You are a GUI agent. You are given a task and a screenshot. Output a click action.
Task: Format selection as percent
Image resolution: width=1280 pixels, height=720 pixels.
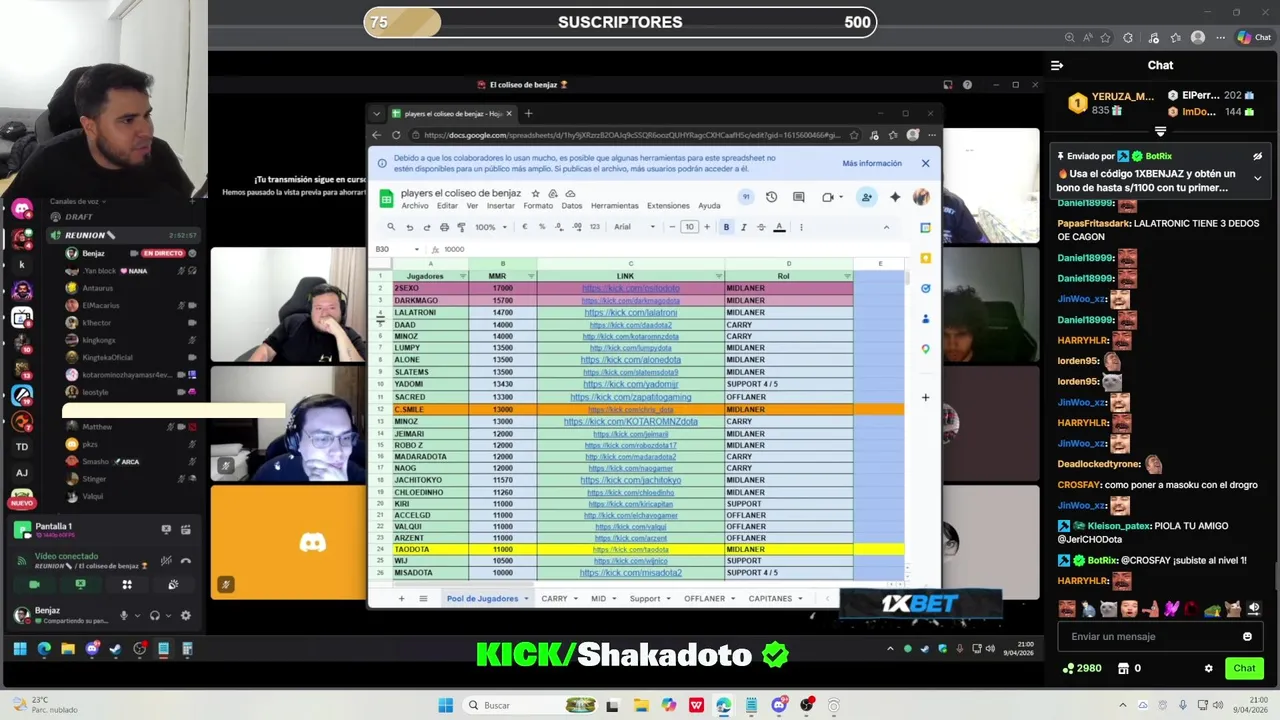pos(542,227)
